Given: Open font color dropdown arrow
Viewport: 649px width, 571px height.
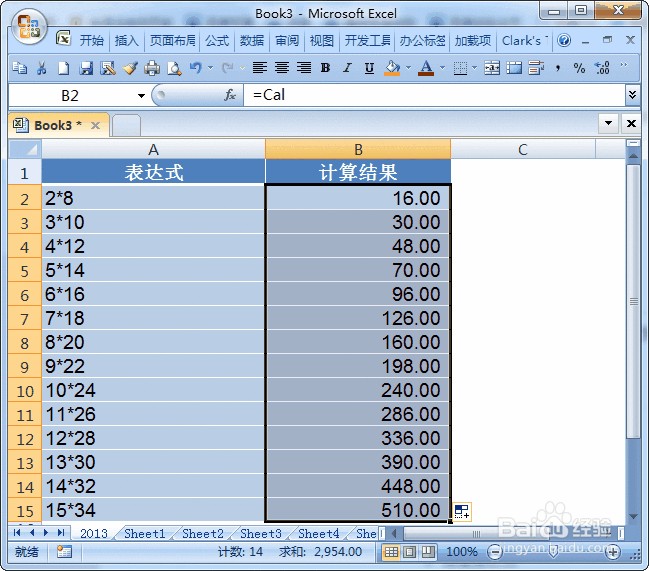Looking at the screenshot, I should pyautogui.click(x=442, y=67).
